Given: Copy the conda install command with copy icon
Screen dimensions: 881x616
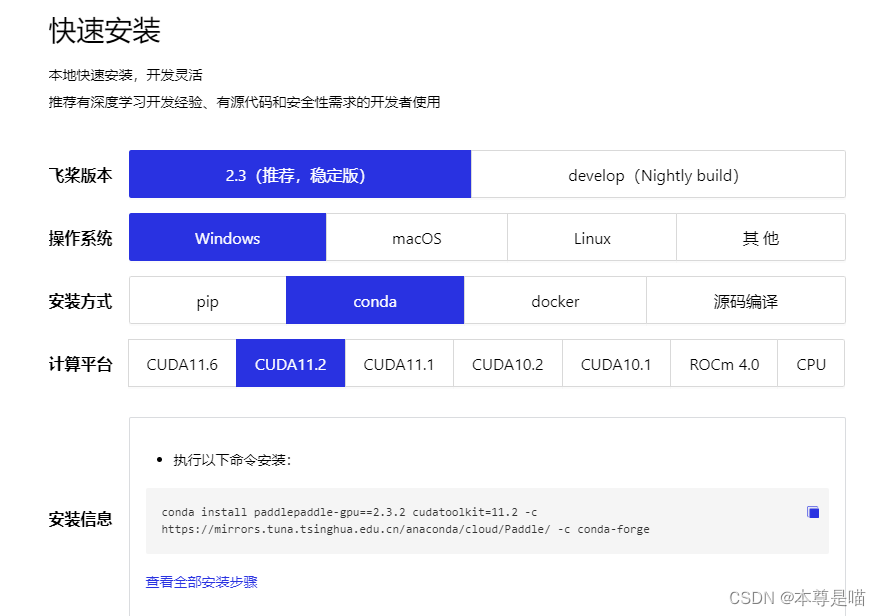Looking at the screenshot, I should click(x=812, y=512).
